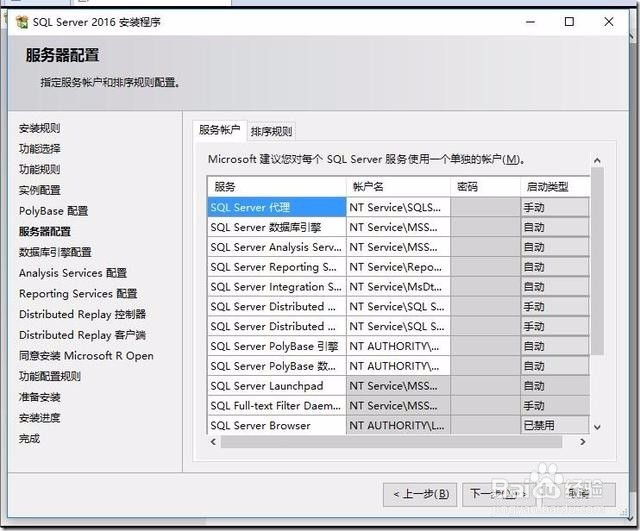The width and height of the screenshot is (640, 531).
Task: Open startup type dropdown for SQL Server Browser
Action: [x=555, y=426]
